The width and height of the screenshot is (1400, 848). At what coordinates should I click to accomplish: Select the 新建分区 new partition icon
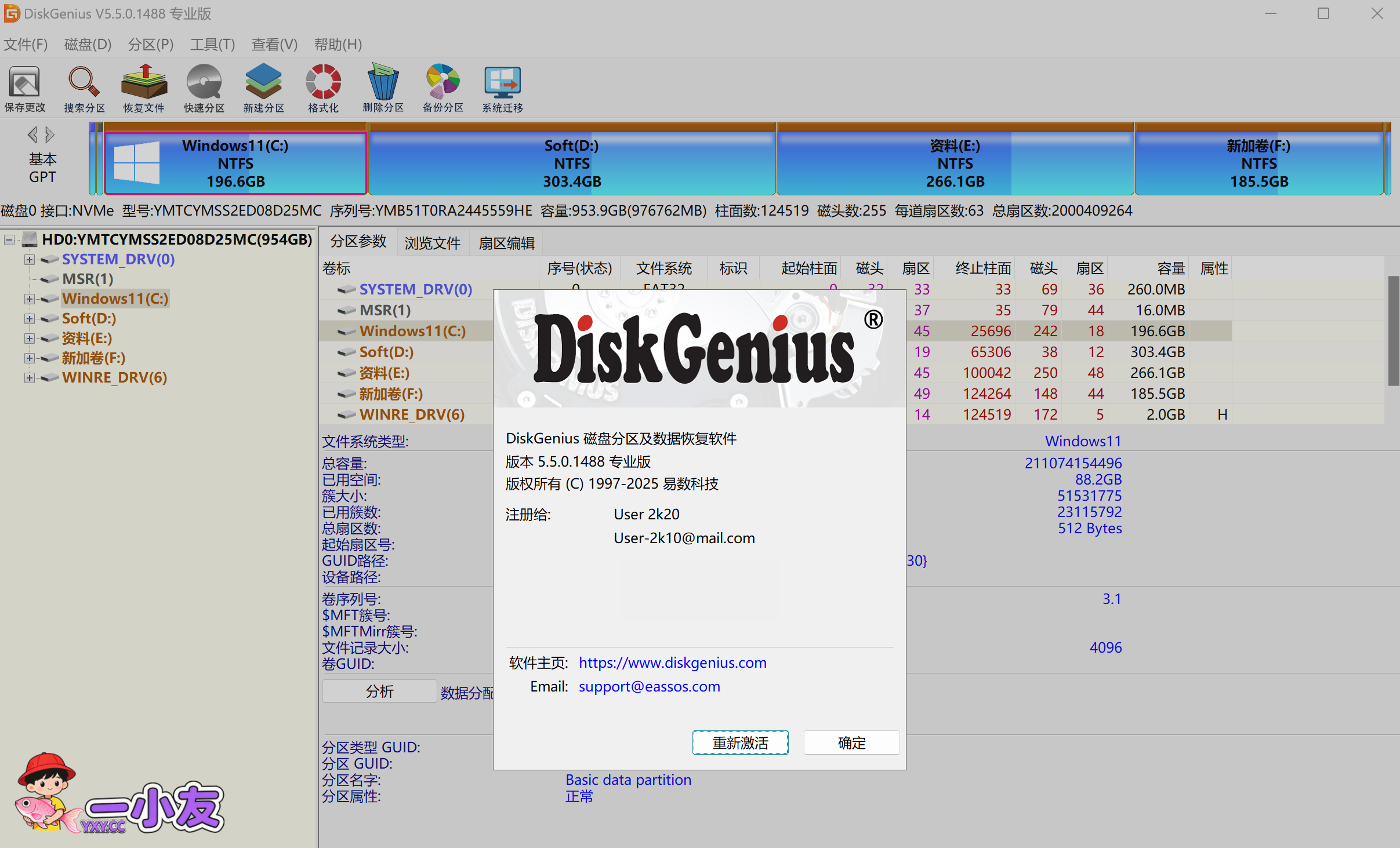coord(263,88)
